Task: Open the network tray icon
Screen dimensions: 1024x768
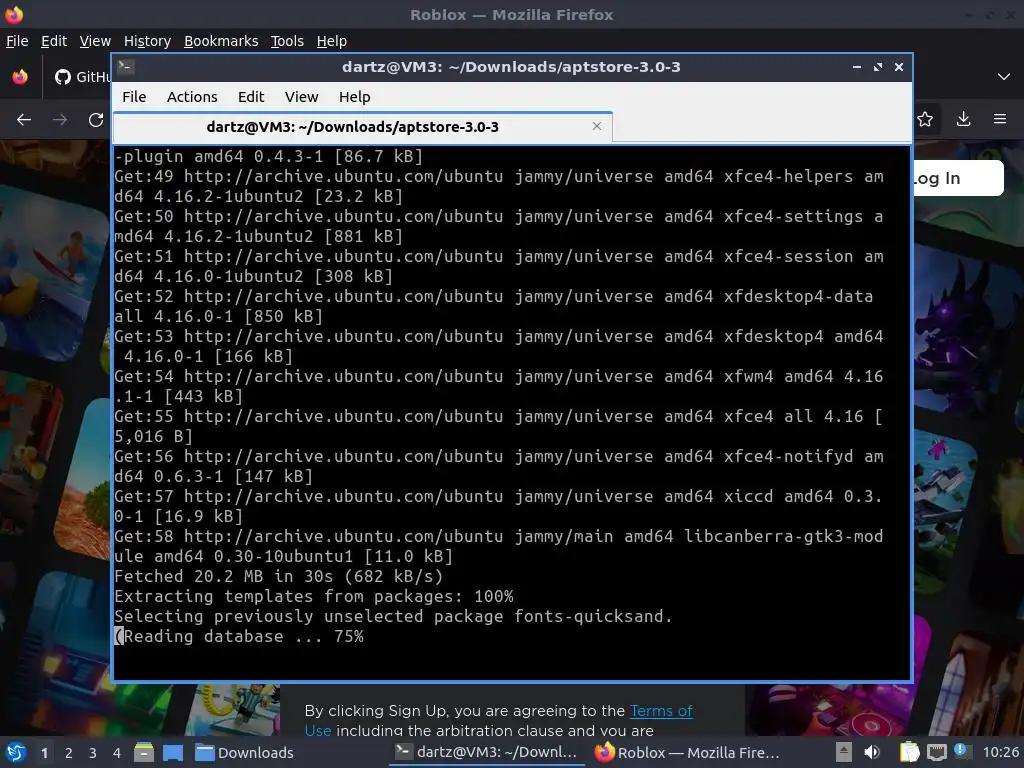Action: tap(936, 752)
